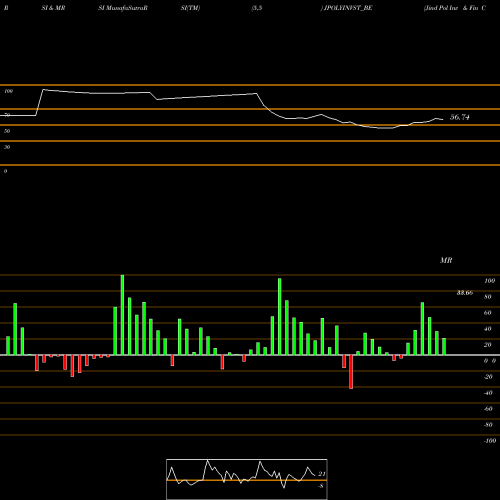Viewport: 500px width, 500px height.
Task: Click the '21' value in the mini chart
Action: tap(322, 474)
